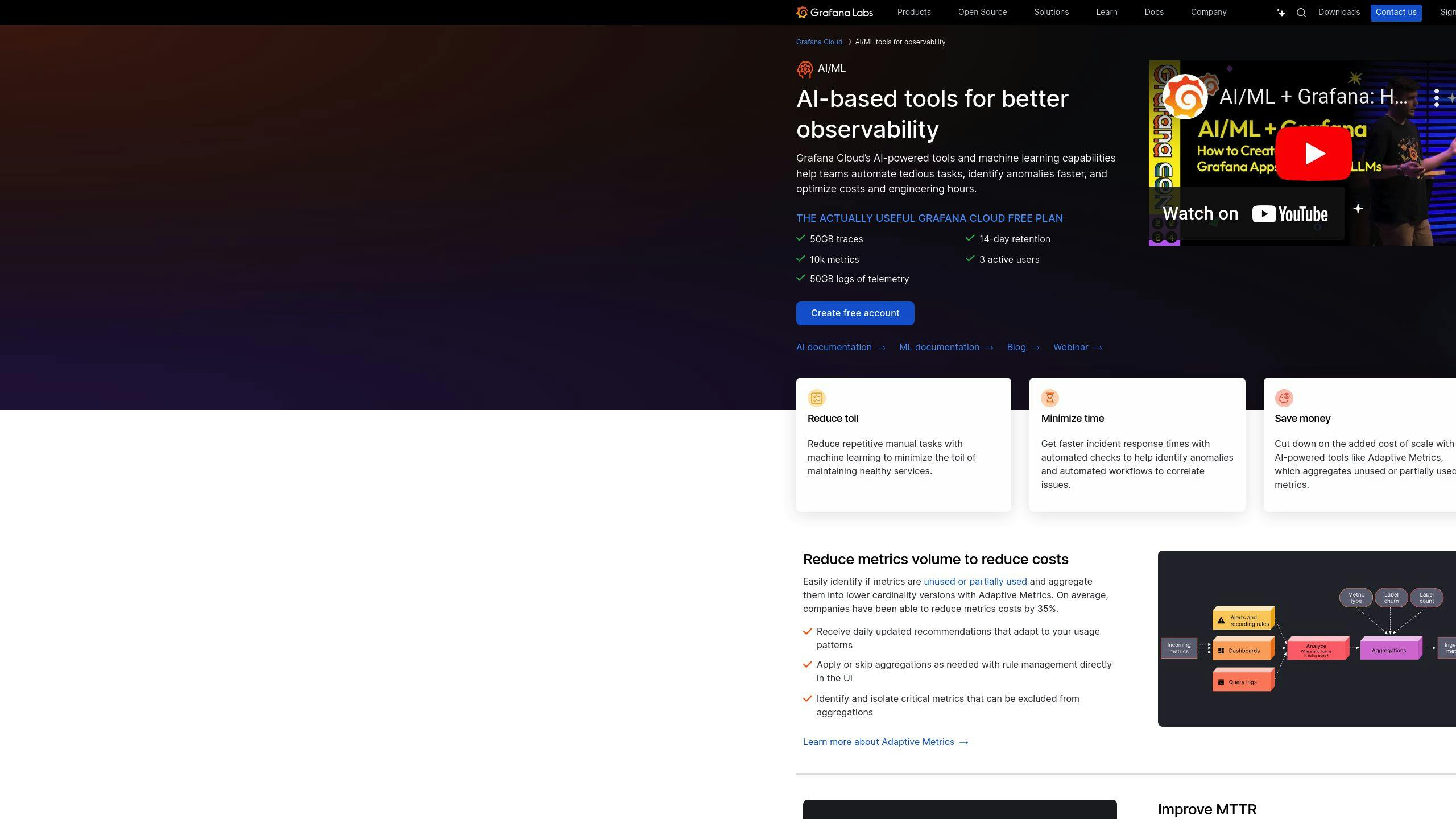Viewport: 1456px width, 819px height.
Task: Click the Minimize time hourglass icon
Action: tap(1050, 398)
